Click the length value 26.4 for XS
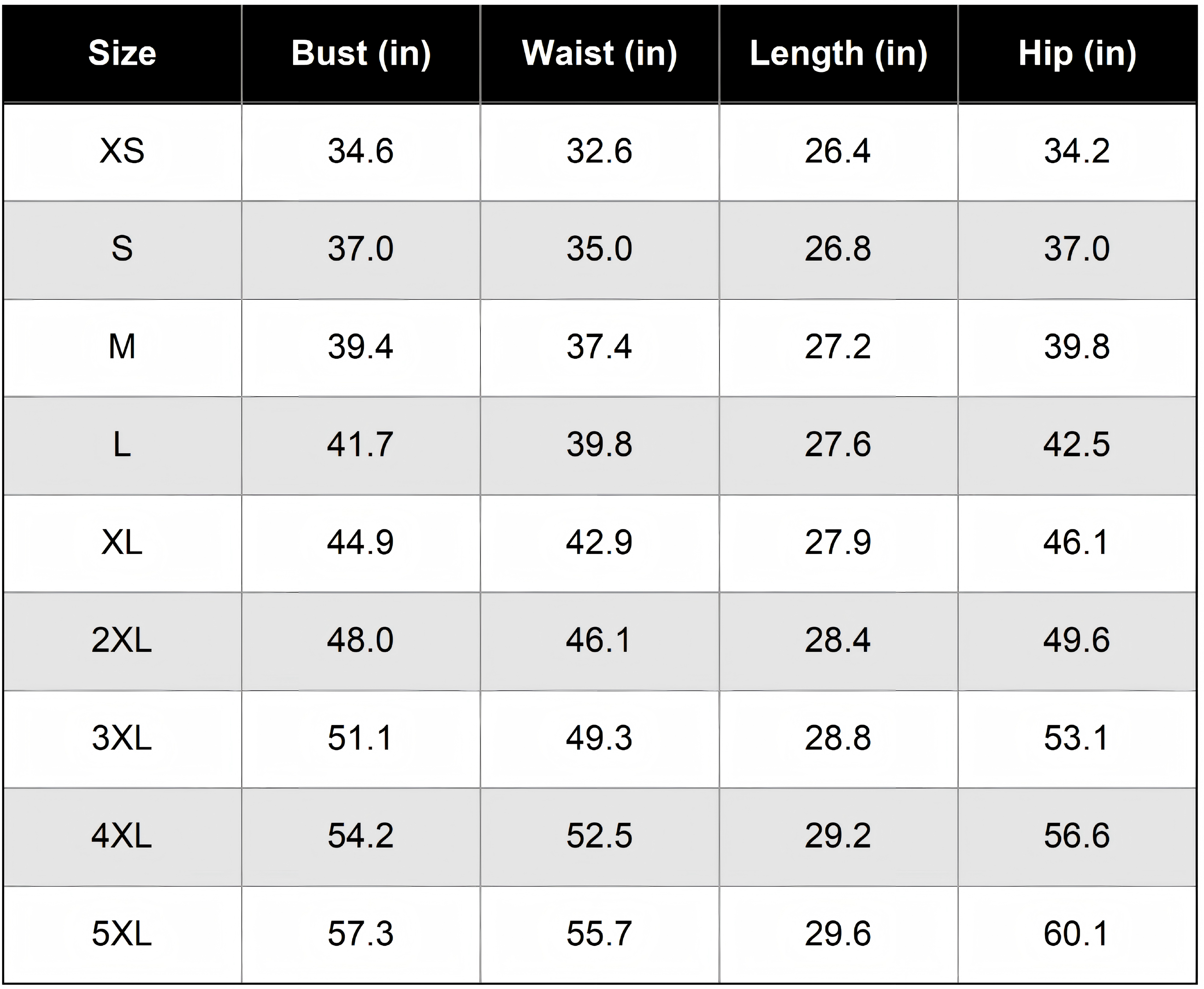The width and height of the screenshot is (1204, 989). [838, 152]
